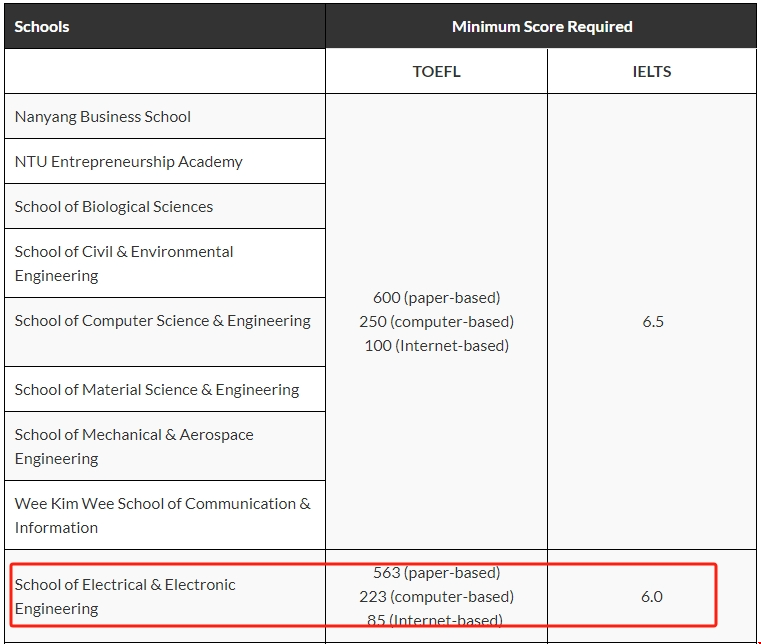761x644 pixels.
Task: Select Wee Kim Wee School of Communication
Action: point(162,516)
